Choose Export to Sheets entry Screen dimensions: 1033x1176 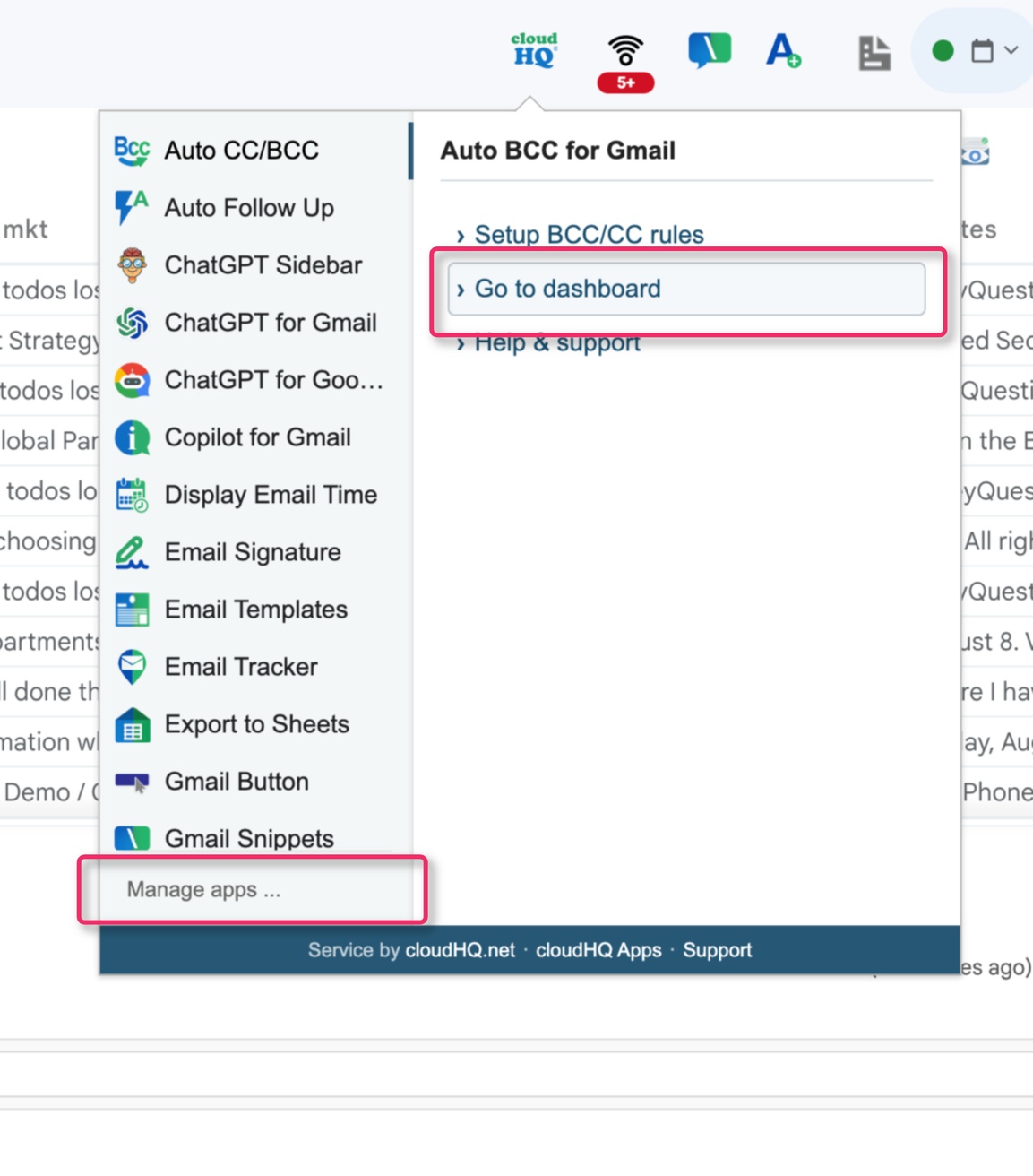pos(255,724)
